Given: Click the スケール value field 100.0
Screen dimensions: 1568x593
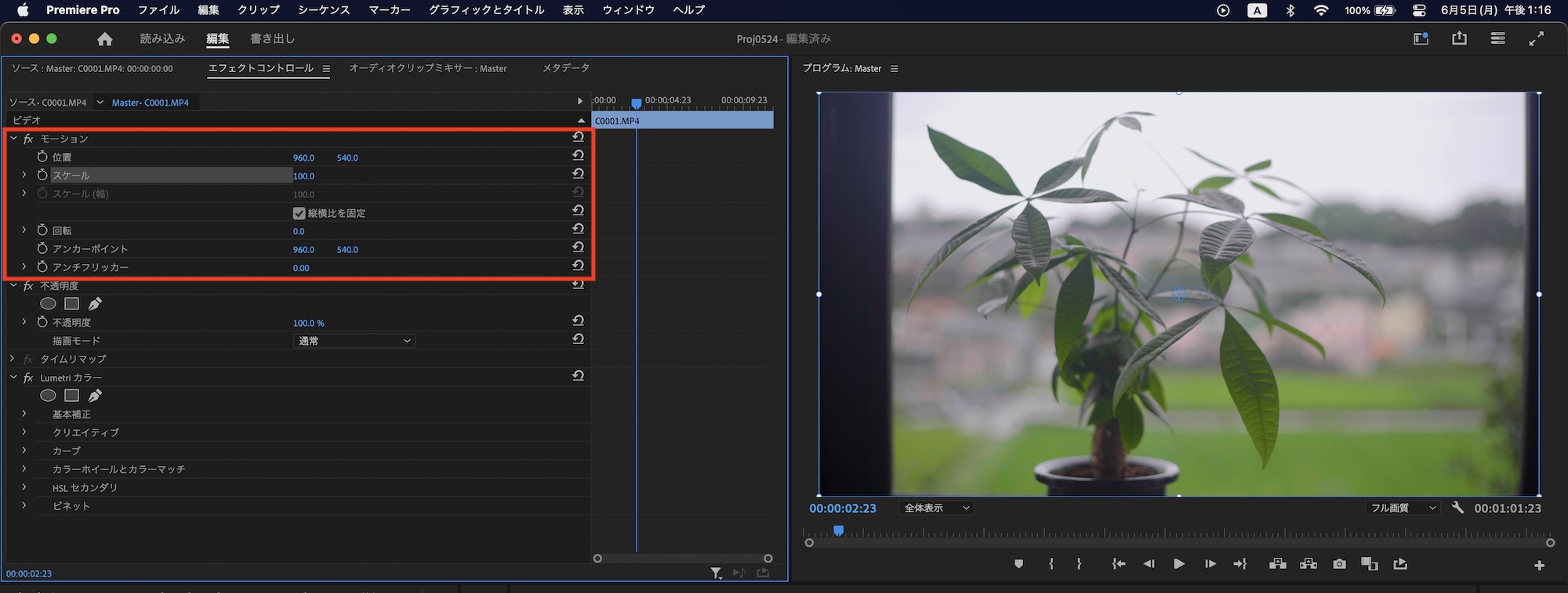Looking at the screenshot, I should (303, 176).
